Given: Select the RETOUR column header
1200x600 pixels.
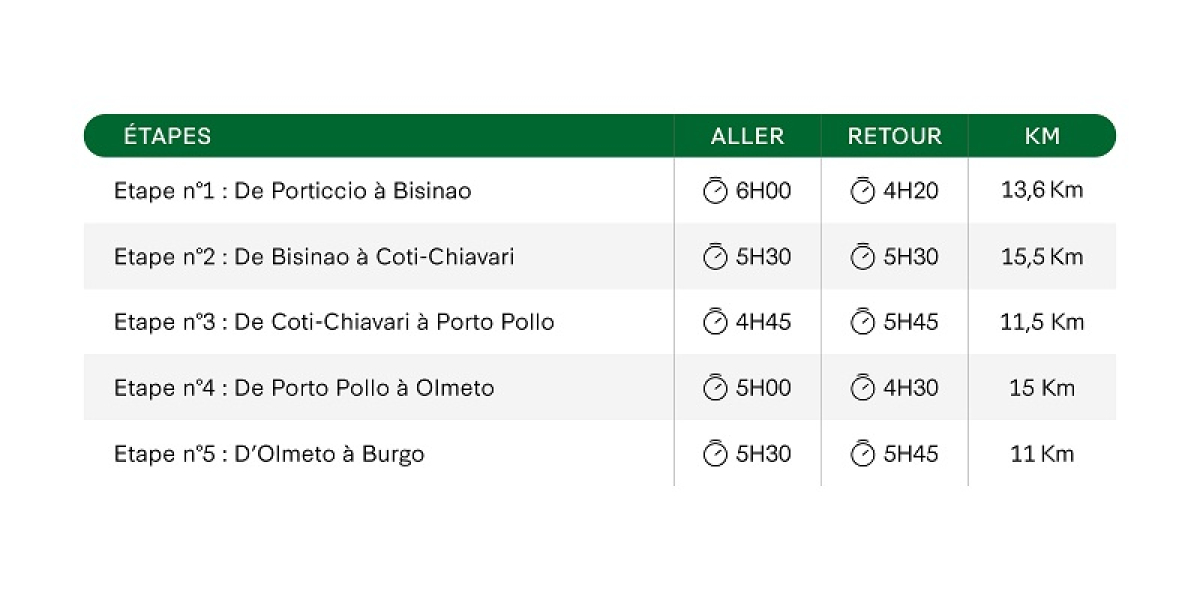Looking at the screenshot, I should 895,136.
